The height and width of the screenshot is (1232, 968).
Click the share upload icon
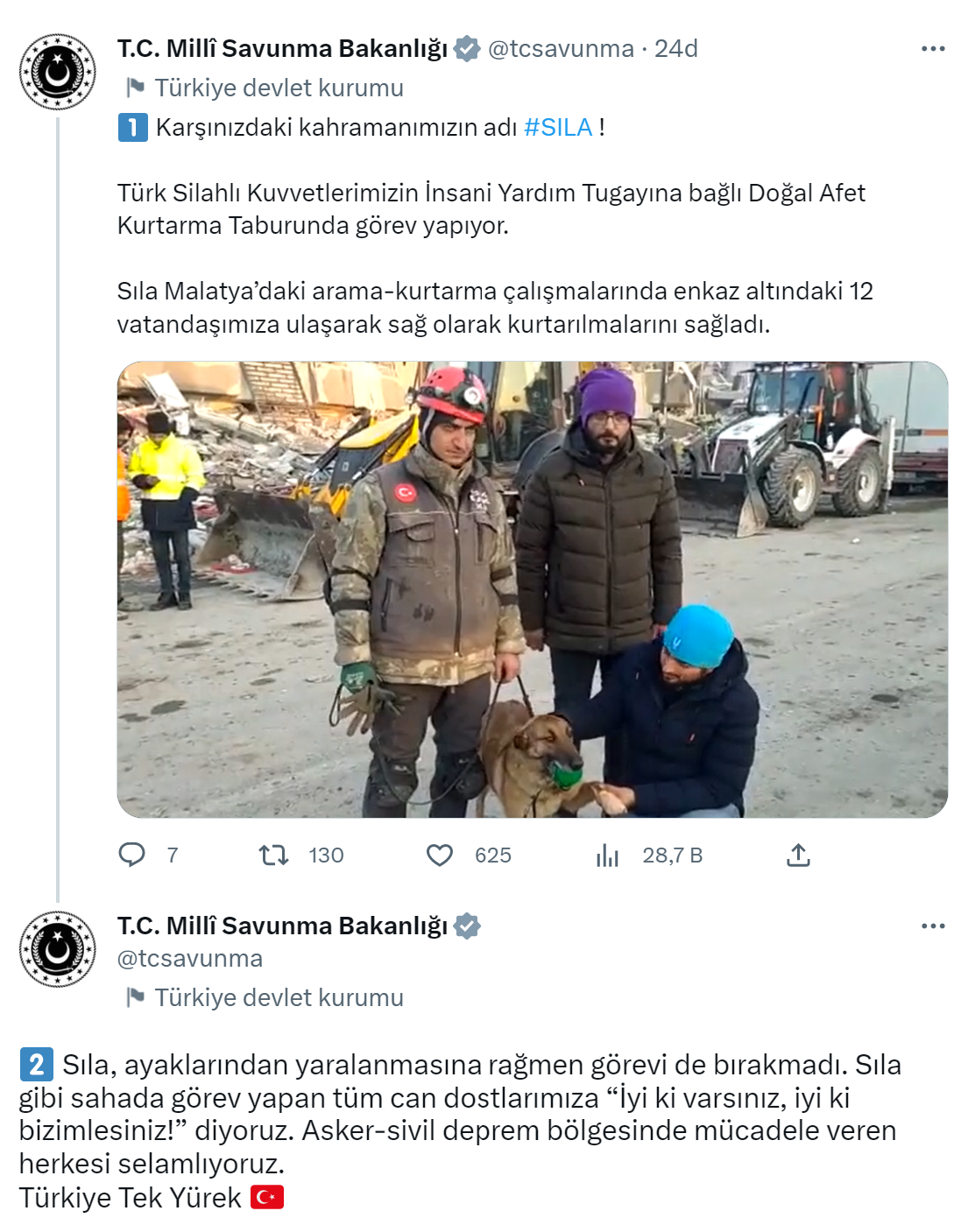(798, 855)
